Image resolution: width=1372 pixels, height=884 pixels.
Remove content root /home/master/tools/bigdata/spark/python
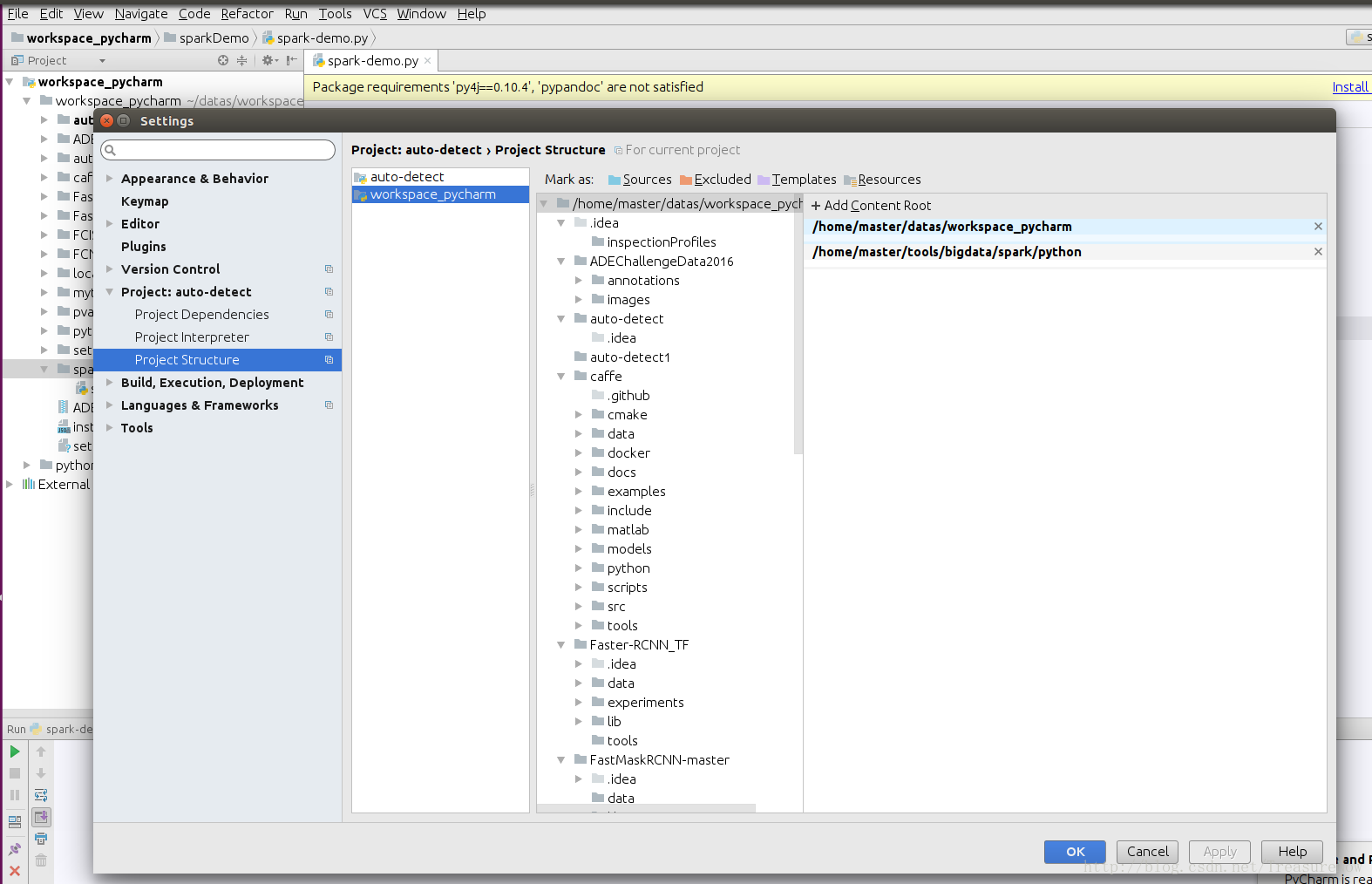point(1318,252)
